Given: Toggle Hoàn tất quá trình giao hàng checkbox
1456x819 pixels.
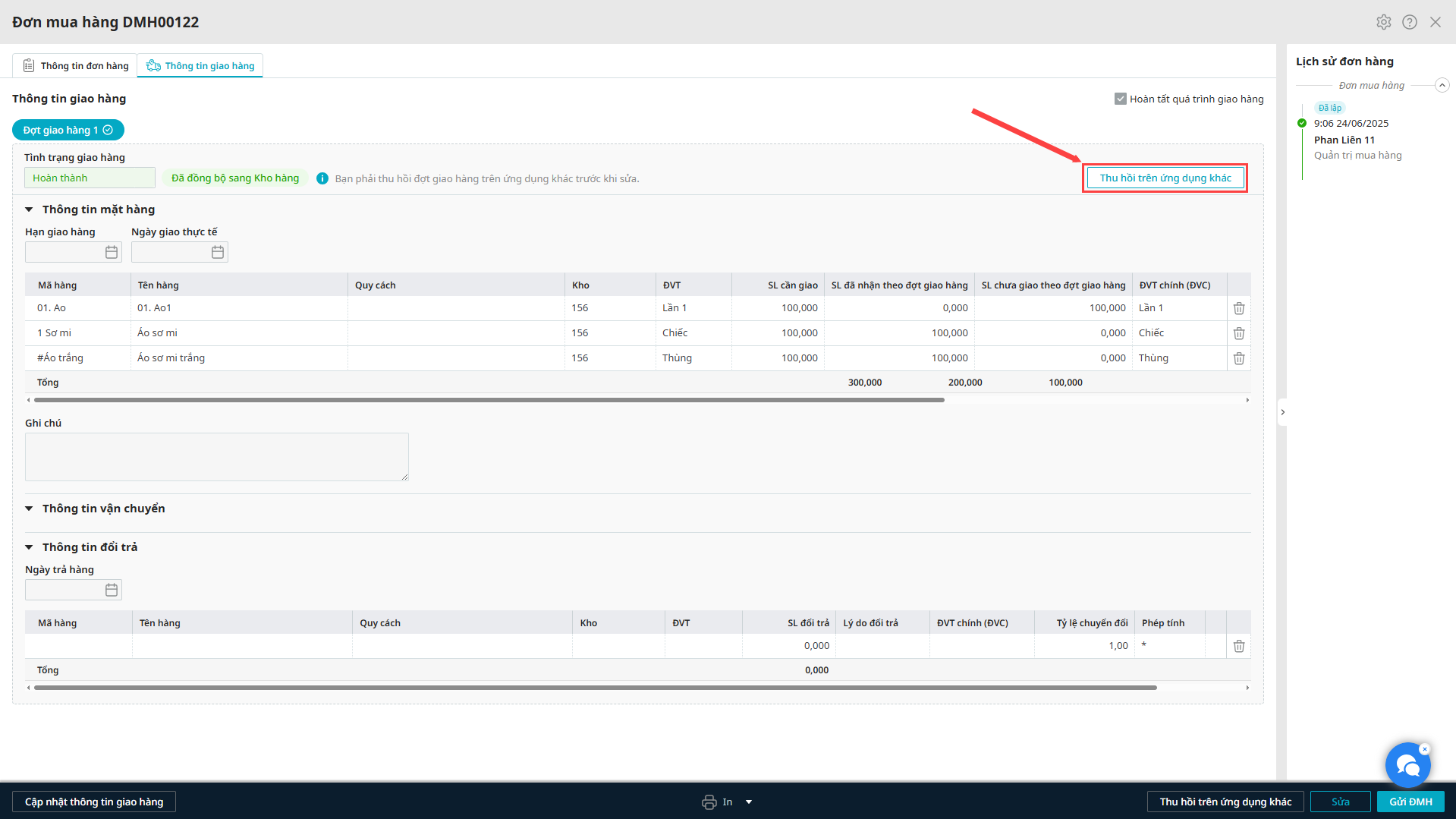Looking at the screenshot, I should coord(1120,99).
